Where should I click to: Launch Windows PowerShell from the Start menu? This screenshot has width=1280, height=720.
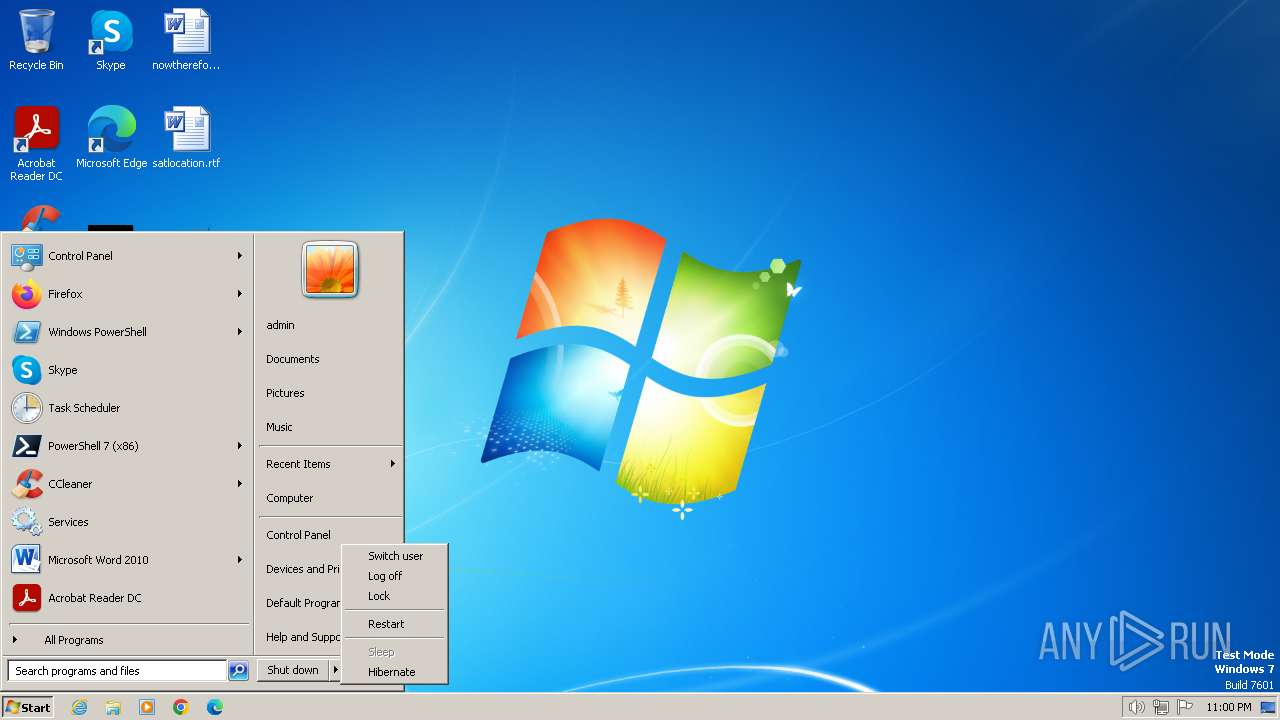click(x=128, y=332)
